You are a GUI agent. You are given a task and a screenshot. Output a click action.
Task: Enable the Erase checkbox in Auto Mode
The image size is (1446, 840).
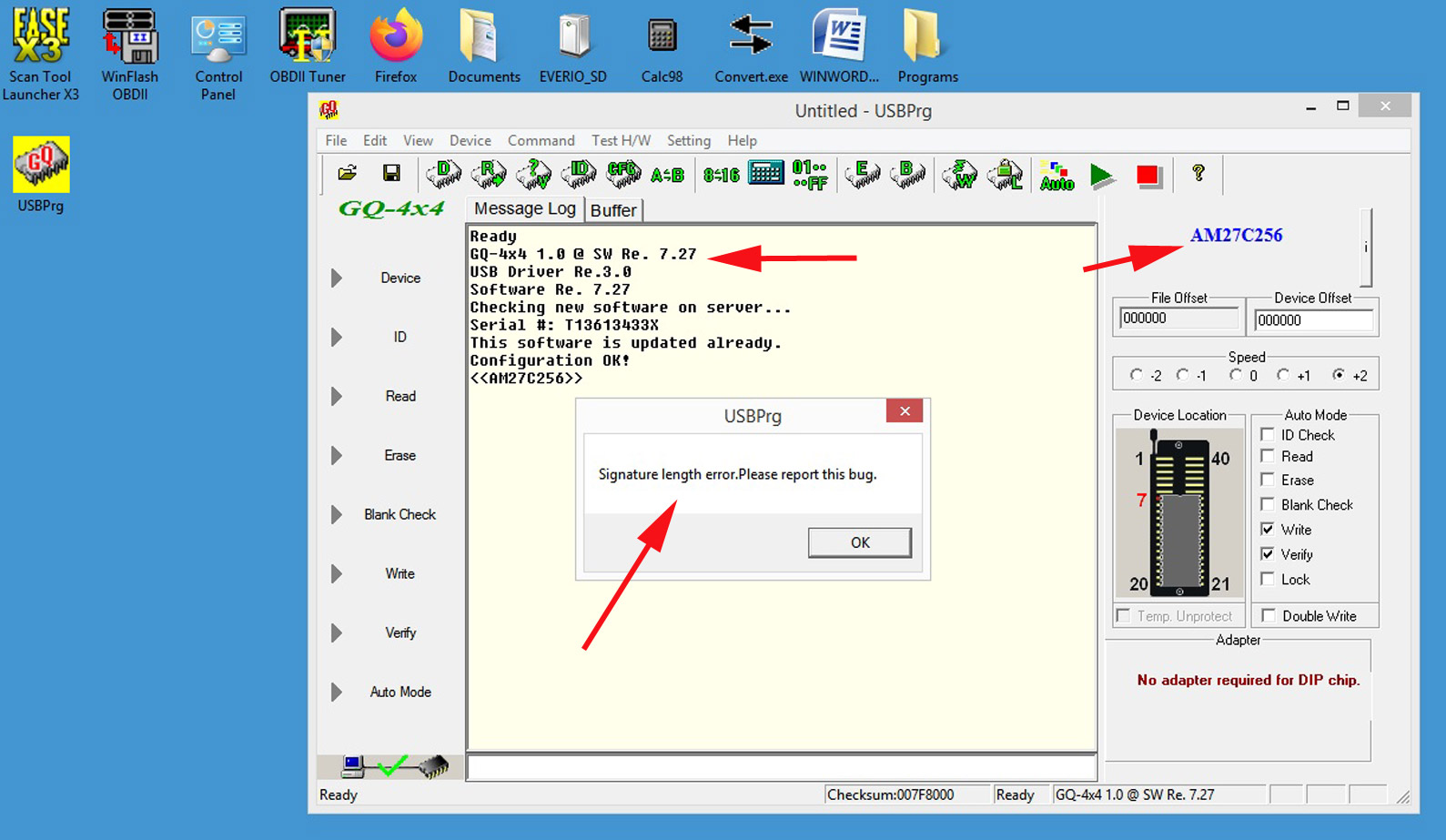pyautogui.click(x=1267, y=480)
